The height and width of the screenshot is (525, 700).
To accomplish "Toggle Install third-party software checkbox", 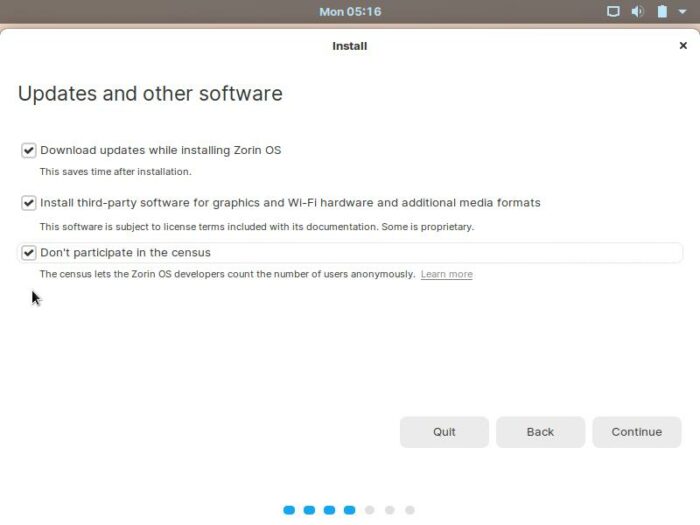I will click(x=29, y=203).
